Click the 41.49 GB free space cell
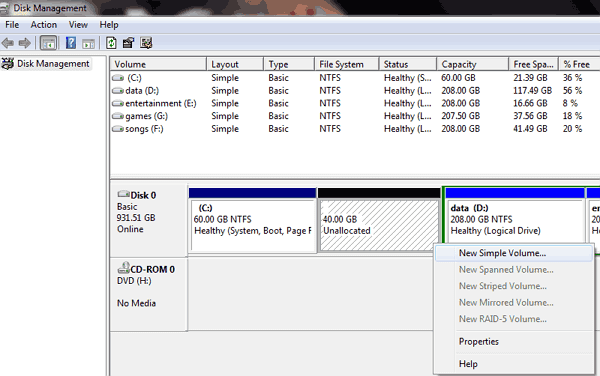Screen dimensions: 600x376 click(x=530, y=129)
